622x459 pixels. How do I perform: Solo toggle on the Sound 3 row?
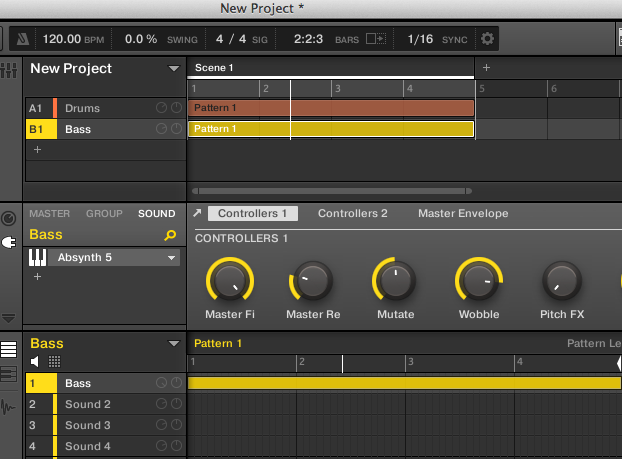(x=176, y=425)
